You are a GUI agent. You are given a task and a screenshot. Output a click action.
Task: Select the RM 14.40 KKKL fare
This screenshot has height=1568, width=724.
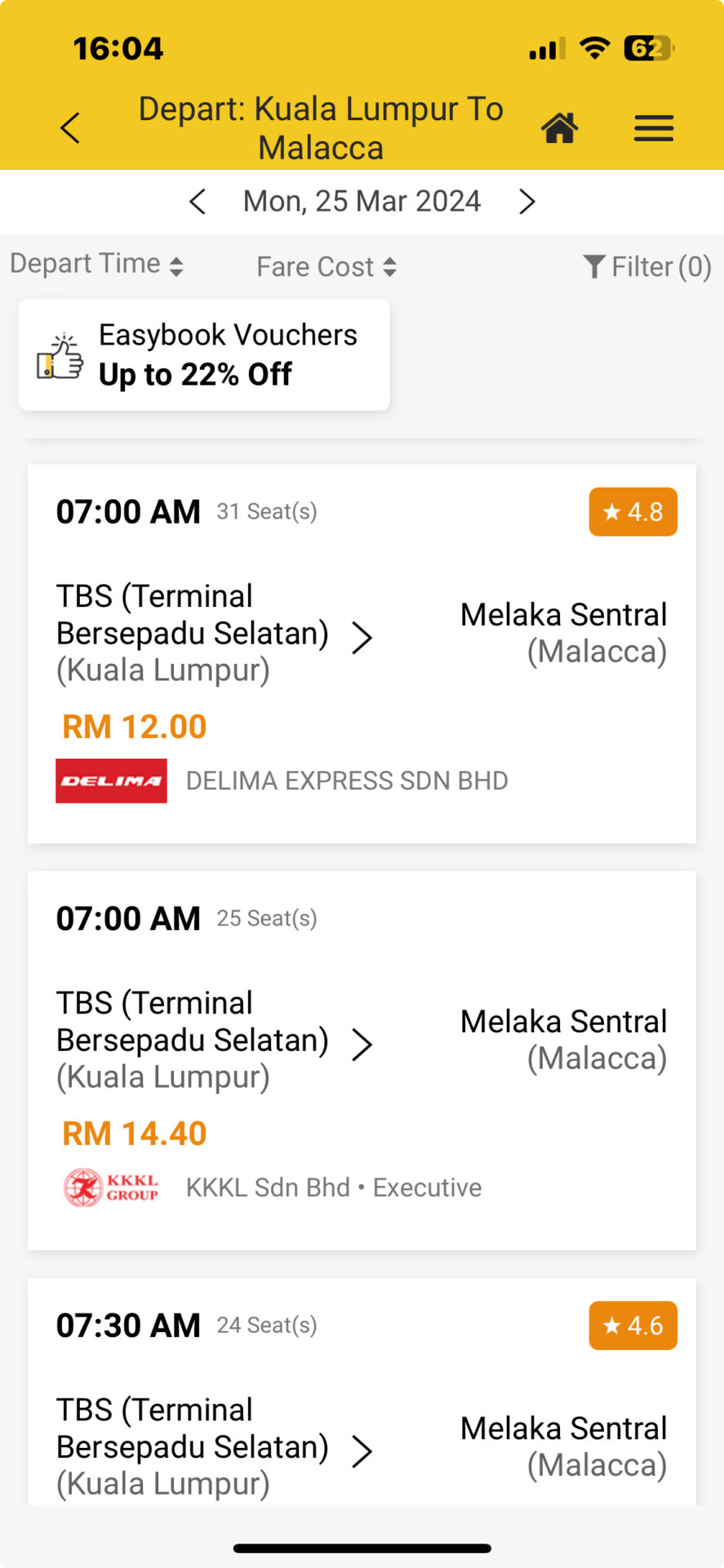(x=135, y=1134)
